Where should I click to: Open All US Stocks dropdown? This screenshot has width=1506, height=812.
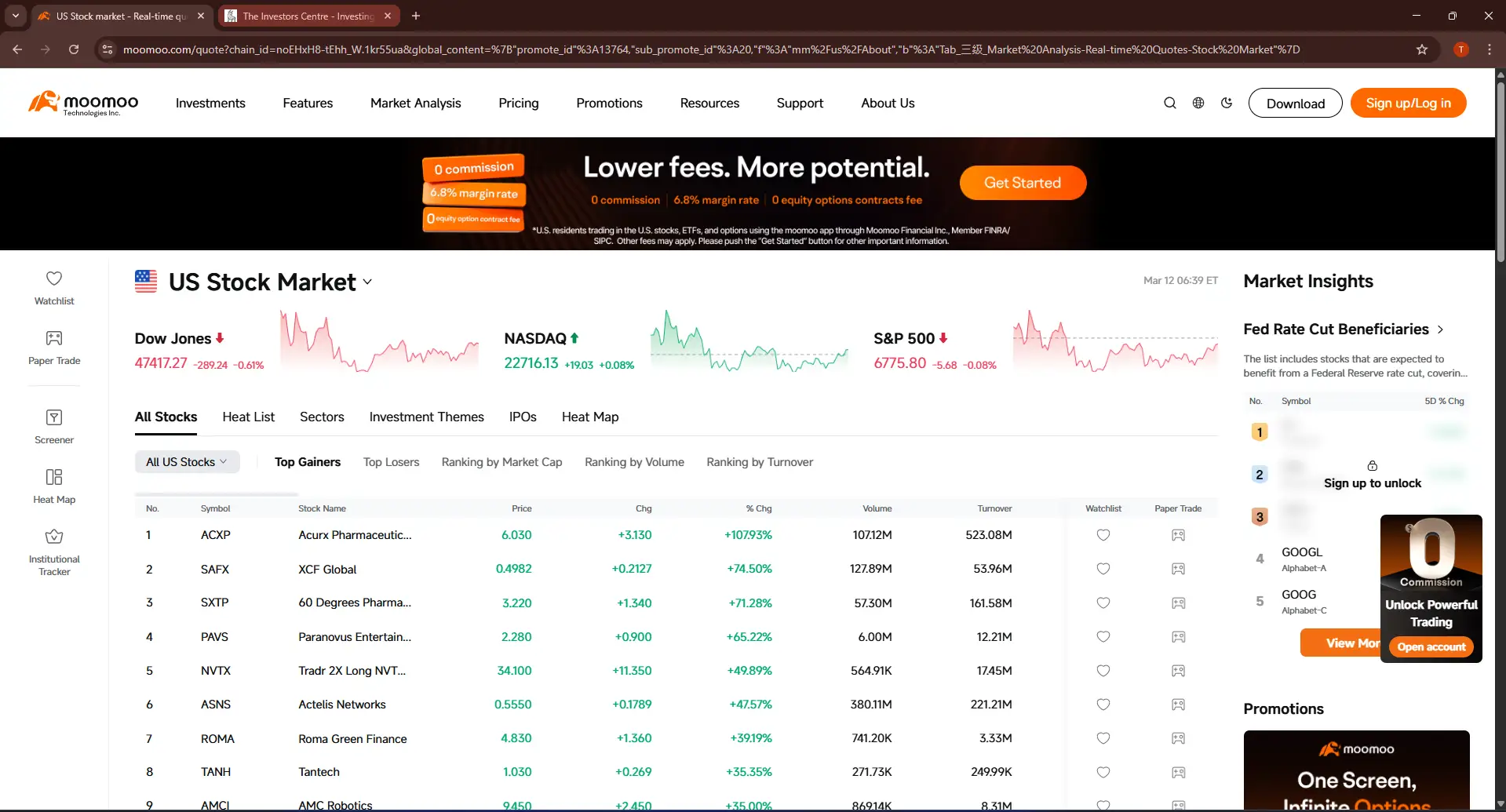click(x=187, y=462)
